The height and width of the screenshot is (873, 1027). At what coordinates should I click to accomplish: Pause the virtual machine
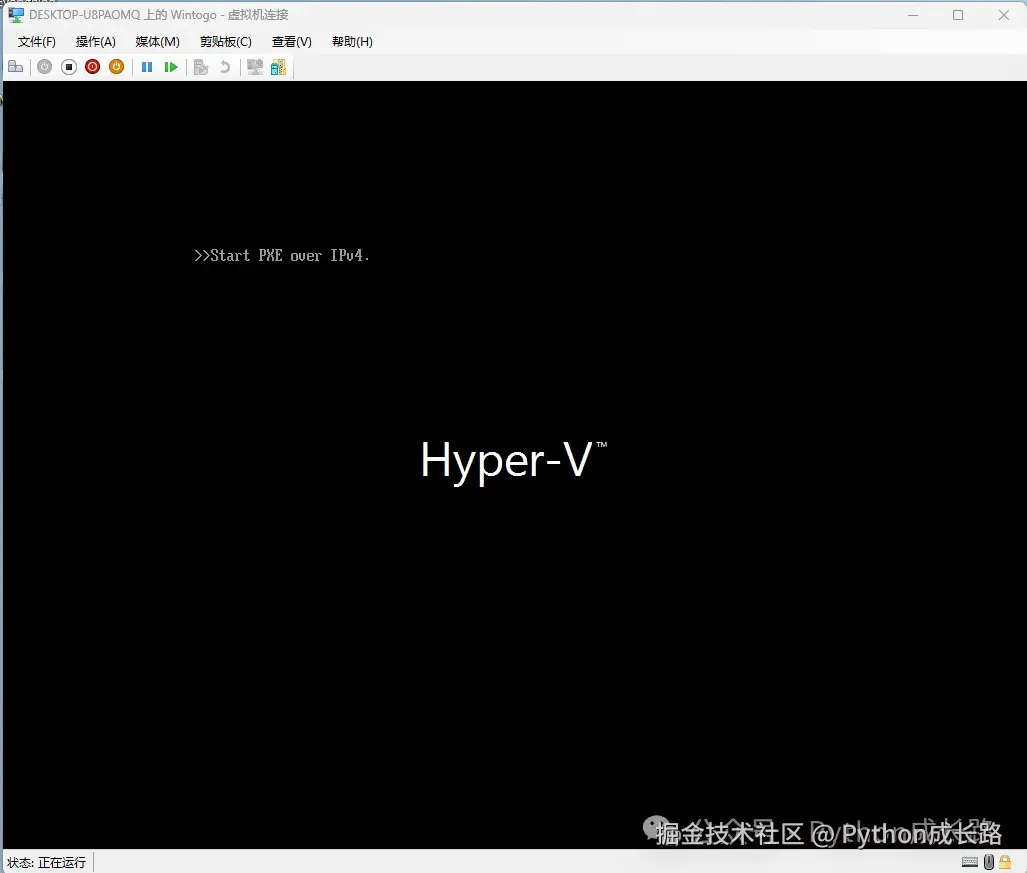pos(147,67)
